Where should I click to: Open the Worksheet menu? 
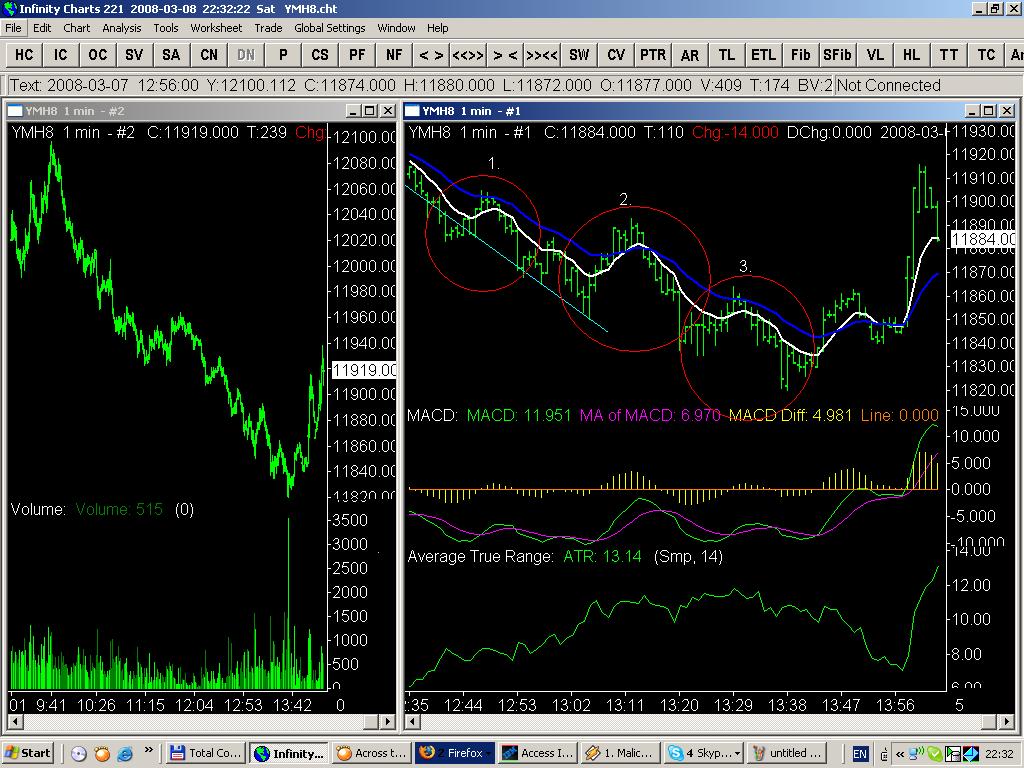(216, 28)
